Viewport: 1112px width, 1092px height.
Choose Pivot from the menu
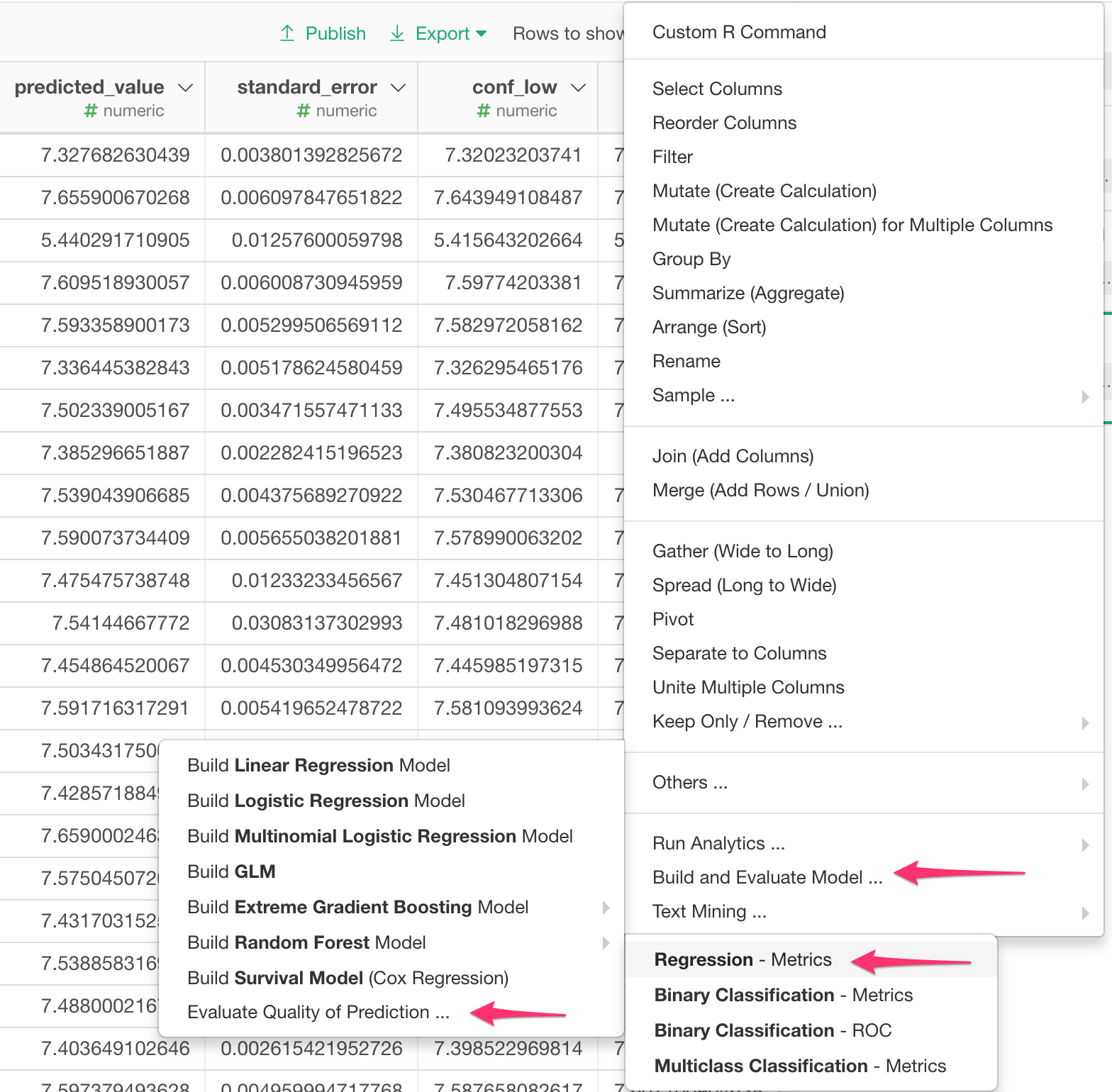[673, 619]
